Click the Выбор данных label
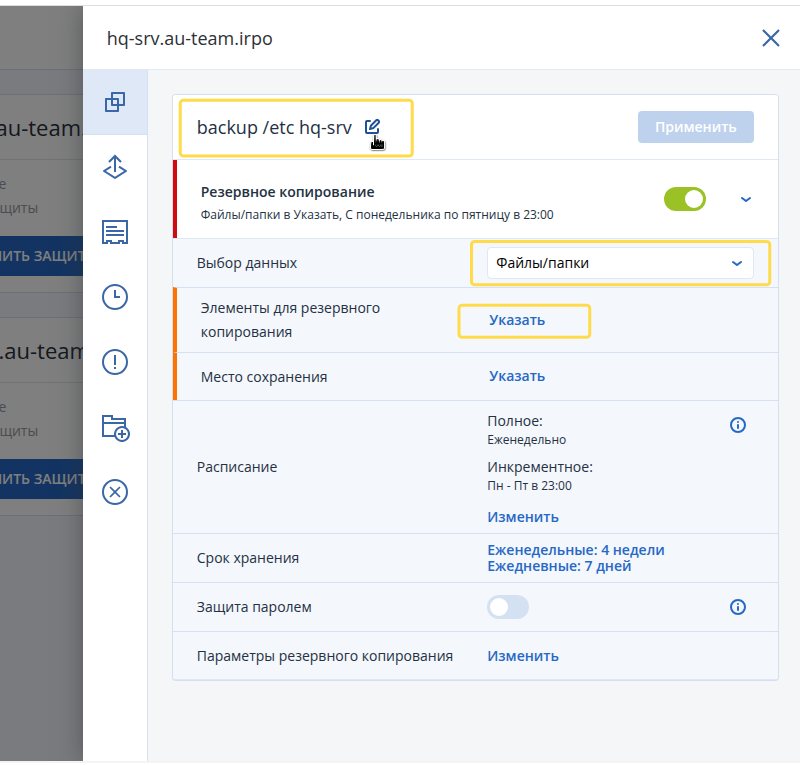800x765 pixels. pyautogui.click(x=247, y=263)
